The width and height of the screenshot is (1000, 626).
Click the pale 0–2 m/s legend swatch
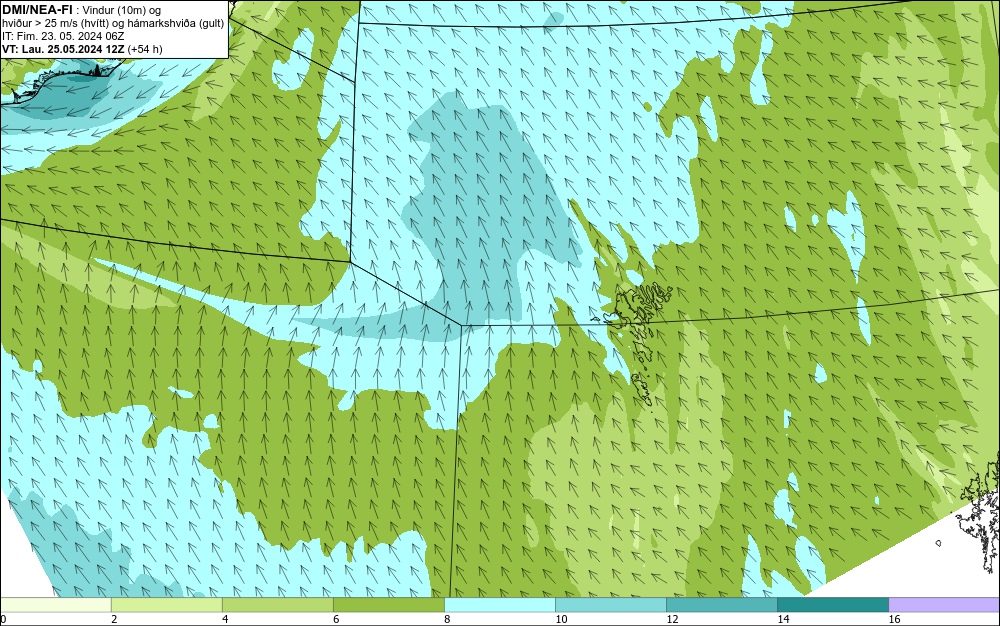pyautogui.click(x=55, y=604)
